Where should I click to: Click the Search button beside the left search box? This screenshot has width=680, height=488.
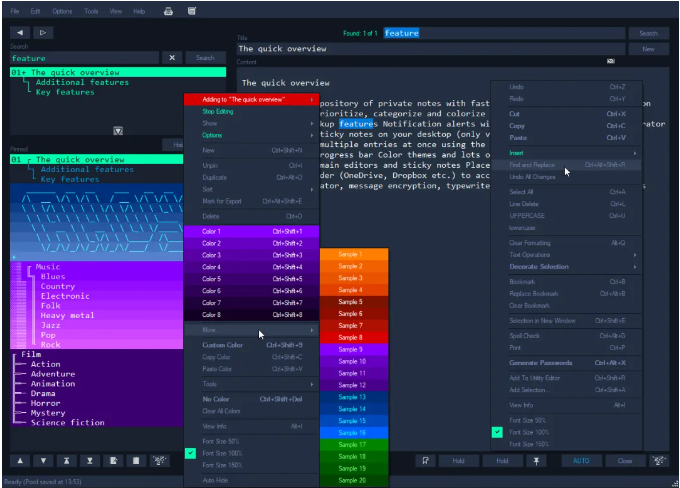205,58
